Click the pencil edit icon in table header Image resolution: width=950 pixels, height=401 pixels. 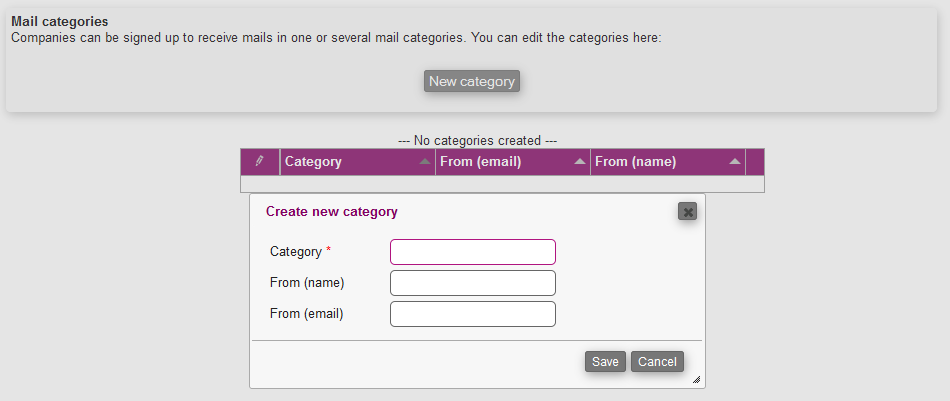260,161
